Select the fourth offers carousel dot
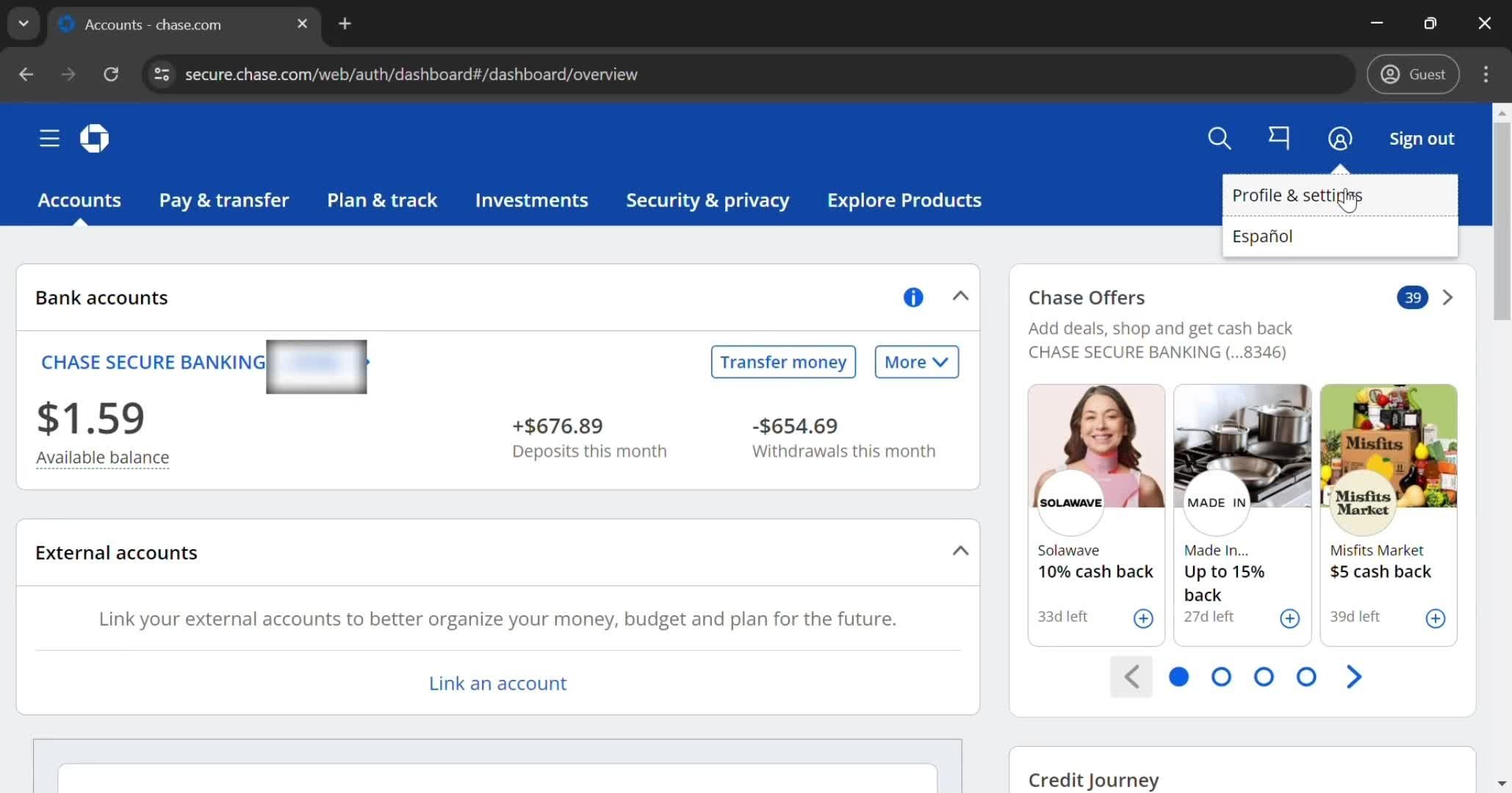The height and width of the screenshot is (793, 1512). [1306, 676]
